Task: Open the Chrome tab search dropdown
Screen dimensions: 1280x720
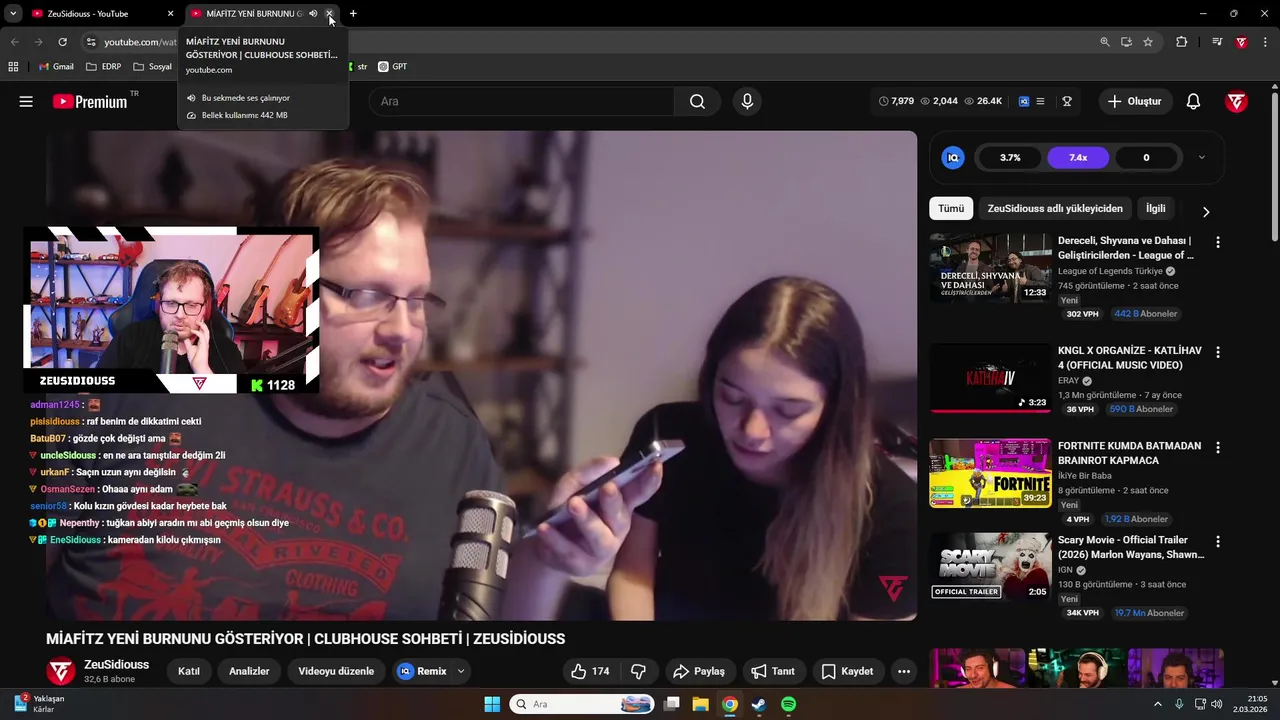Action: point(13,14)
